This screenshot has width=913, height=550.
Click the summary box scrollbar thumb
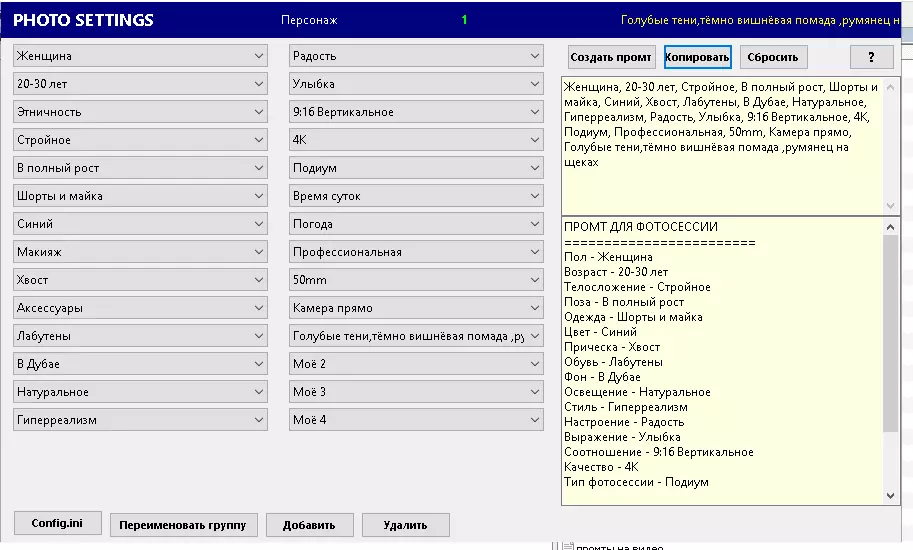pos(890,333)
